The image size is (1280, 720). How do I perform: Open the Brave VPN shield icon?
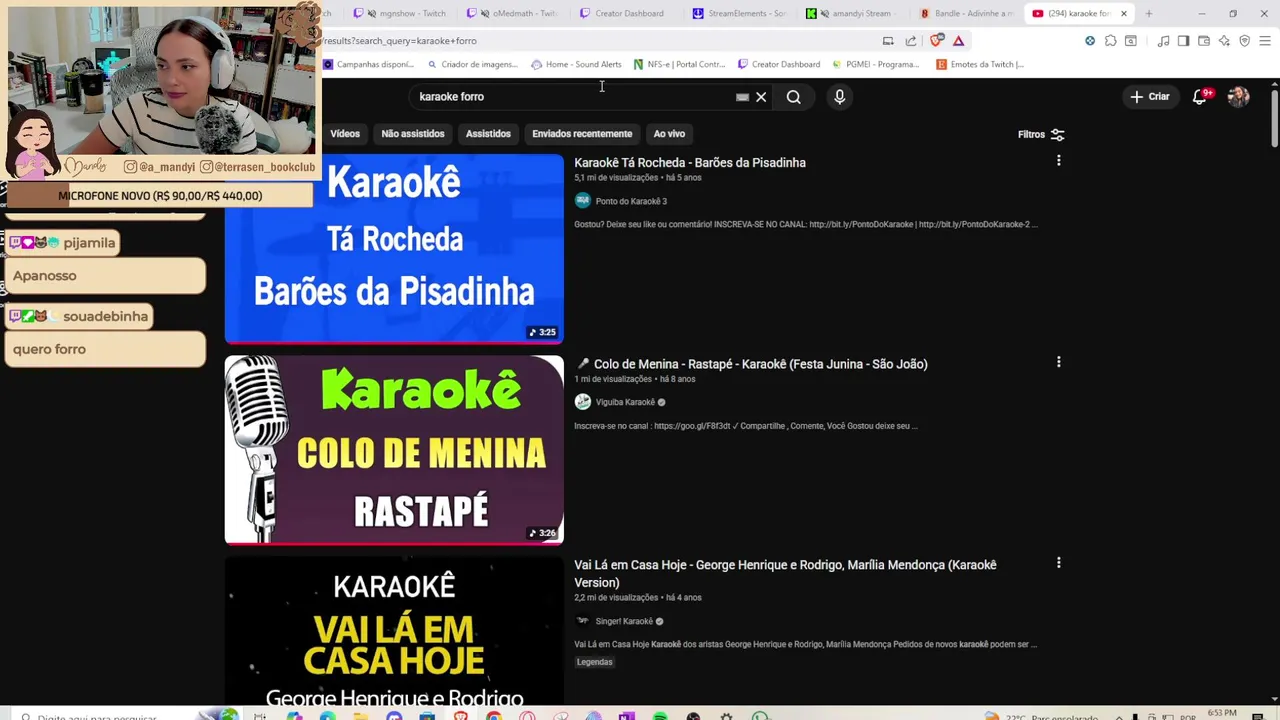pyautogui.click(x=1244, y=41)
